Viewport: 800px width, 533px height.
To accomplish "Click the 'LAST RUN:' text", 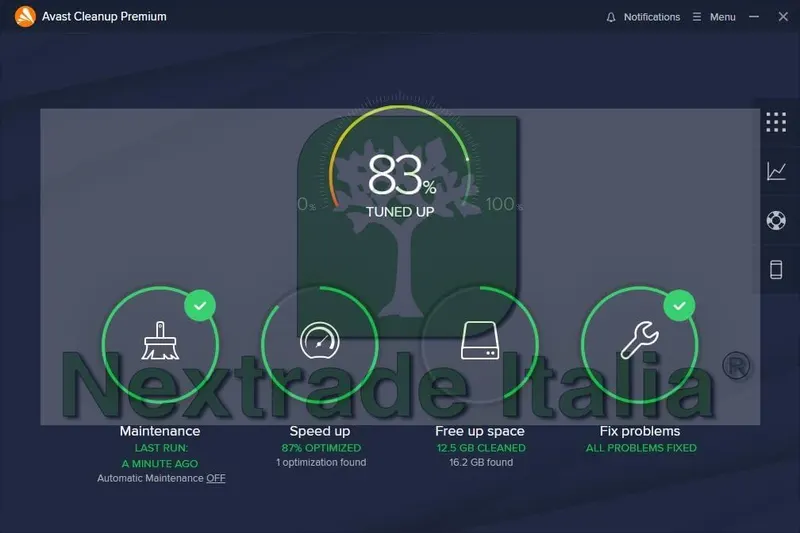I will tap(161, 448).
